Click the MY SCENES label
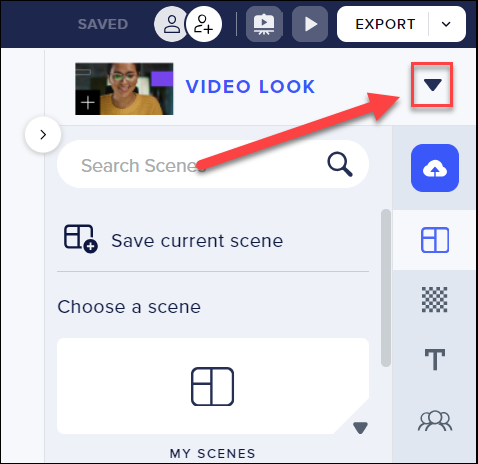478x464 pixels. coord(213,453)
